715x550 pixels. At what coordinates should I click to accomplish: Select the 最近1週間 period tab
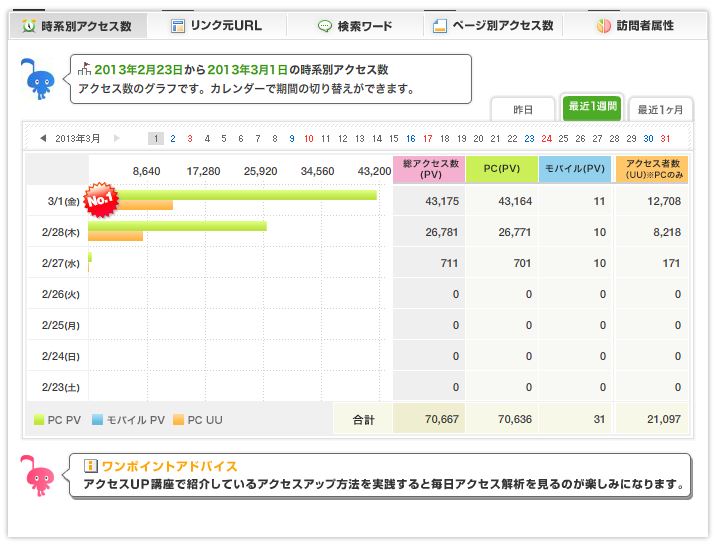coord(591,107)
